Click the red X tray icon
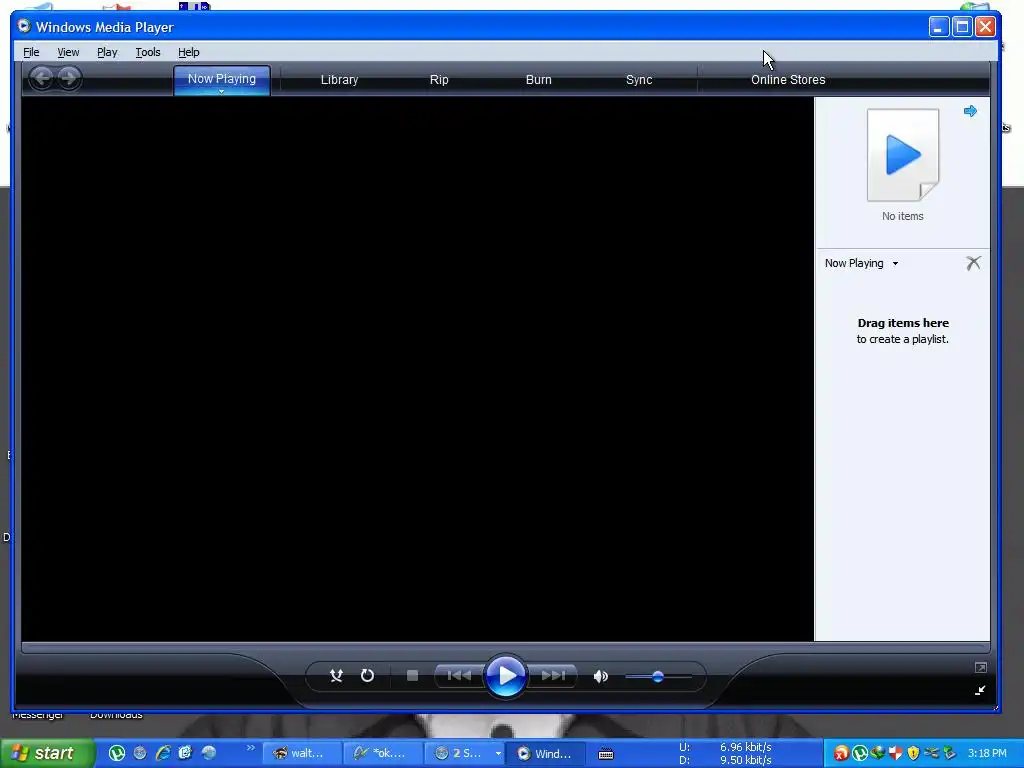The width and height of the screenshot is (1024, 768). 841,754
